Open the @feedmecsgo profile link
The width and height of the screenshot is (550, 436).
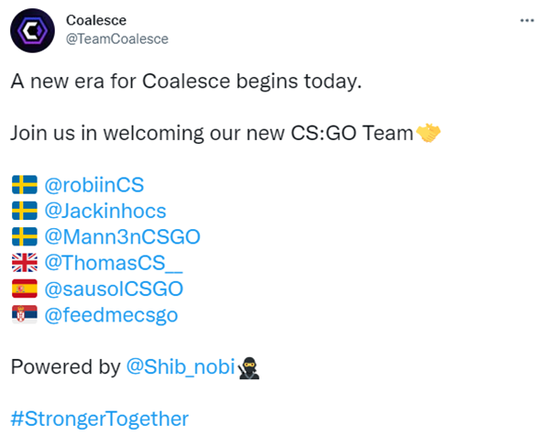coord(111,315)
